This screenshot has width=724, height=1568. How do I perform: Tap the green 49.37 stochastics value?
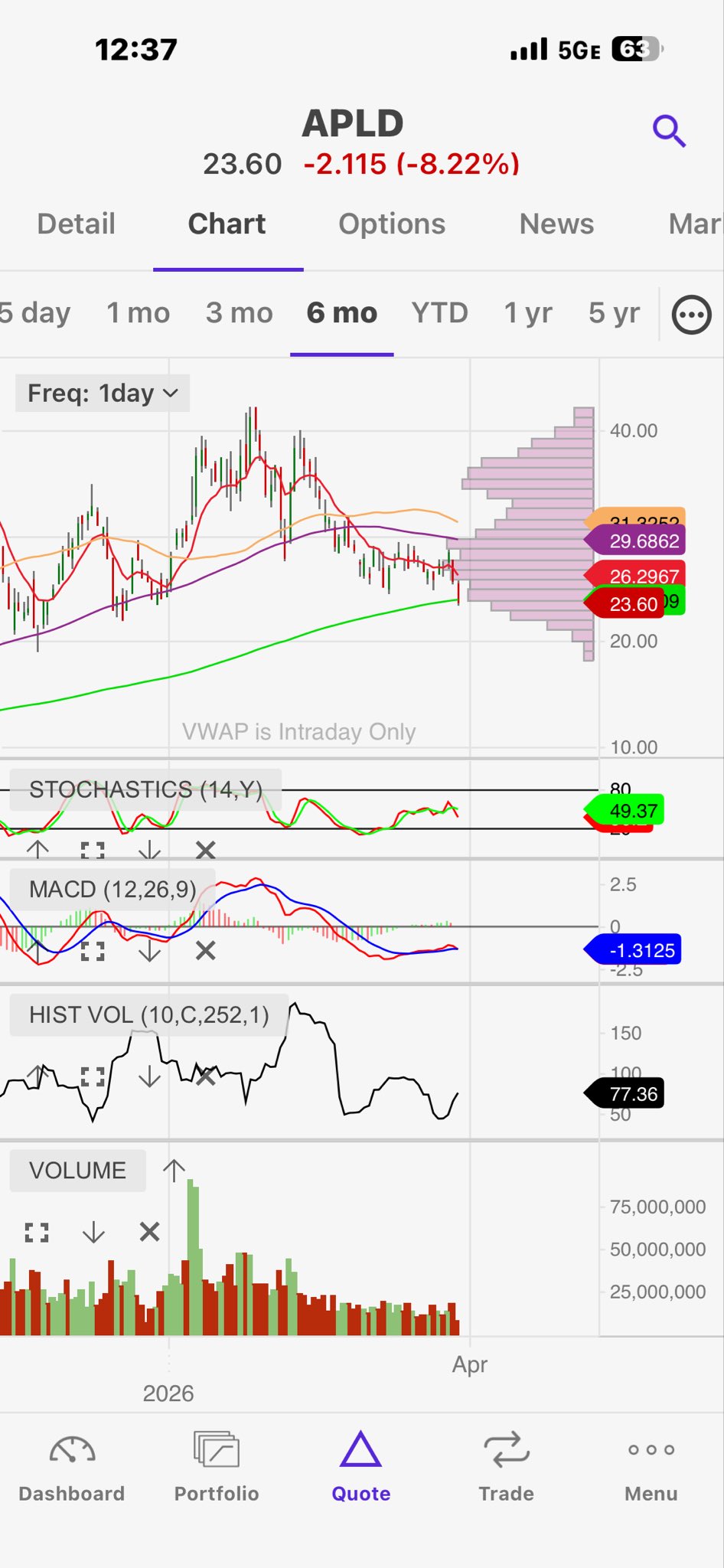click(x=625, y=811)
